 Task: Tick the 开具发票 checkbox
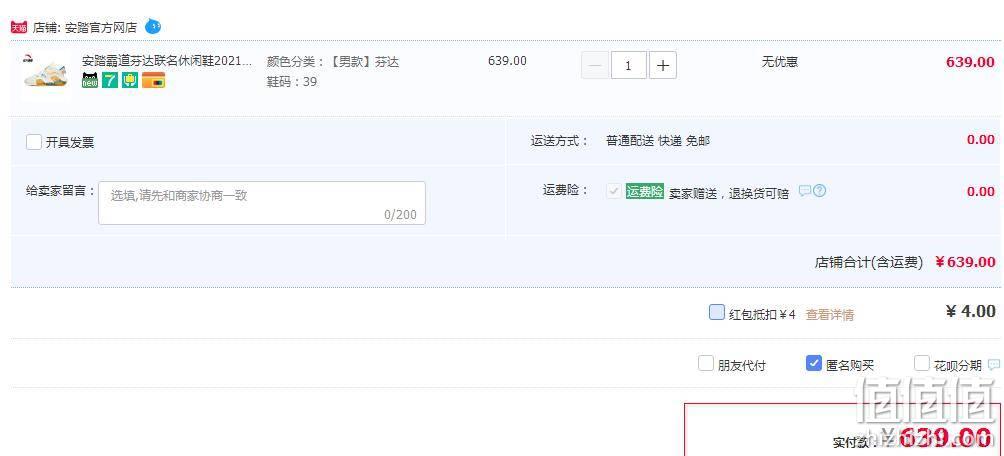coord(34,142)
